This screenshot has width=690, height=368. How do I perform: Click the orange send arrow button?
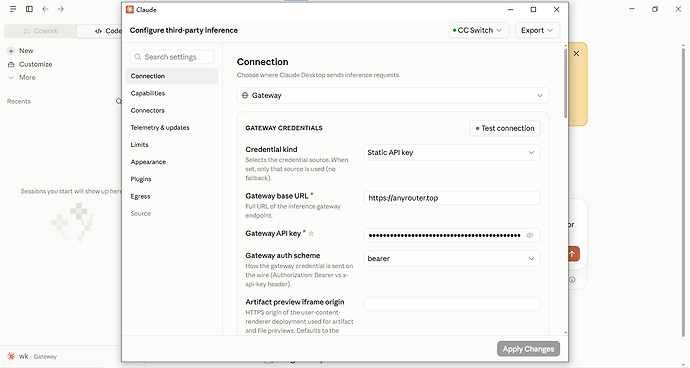pos(573,254)
